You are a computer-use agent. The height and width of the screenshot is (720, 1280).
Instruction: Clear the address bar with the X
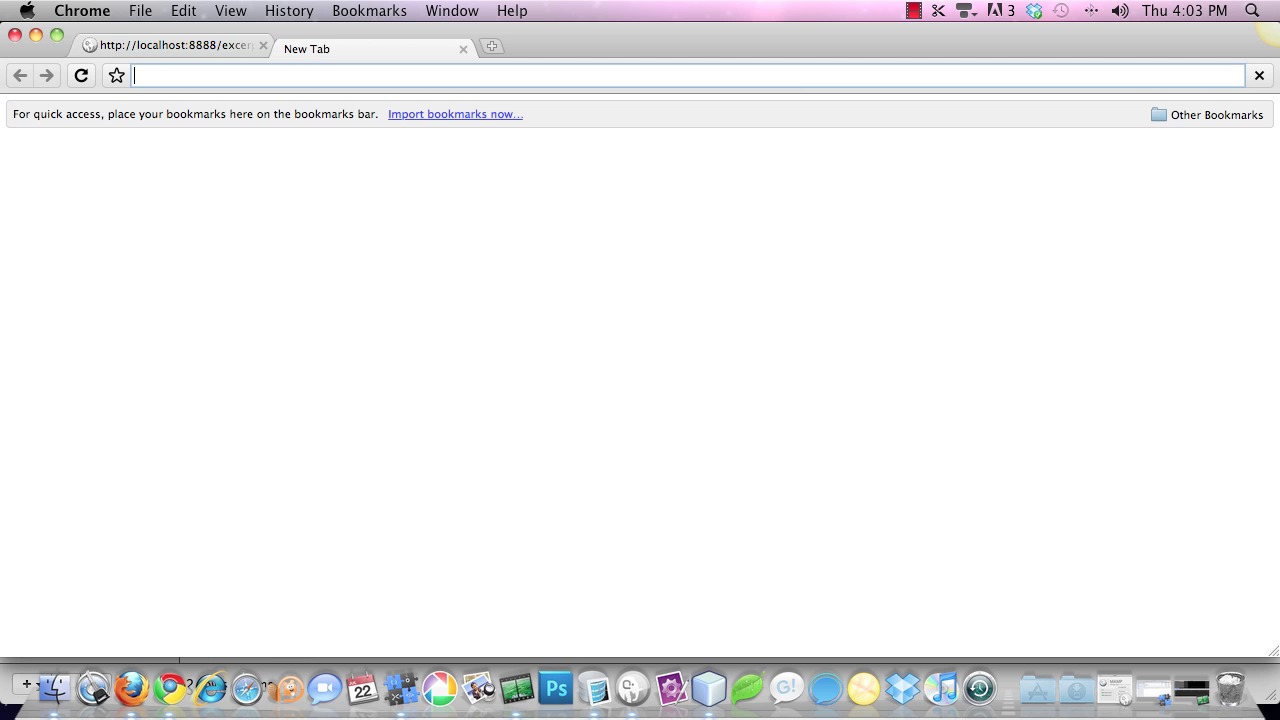pos(1260,76)
